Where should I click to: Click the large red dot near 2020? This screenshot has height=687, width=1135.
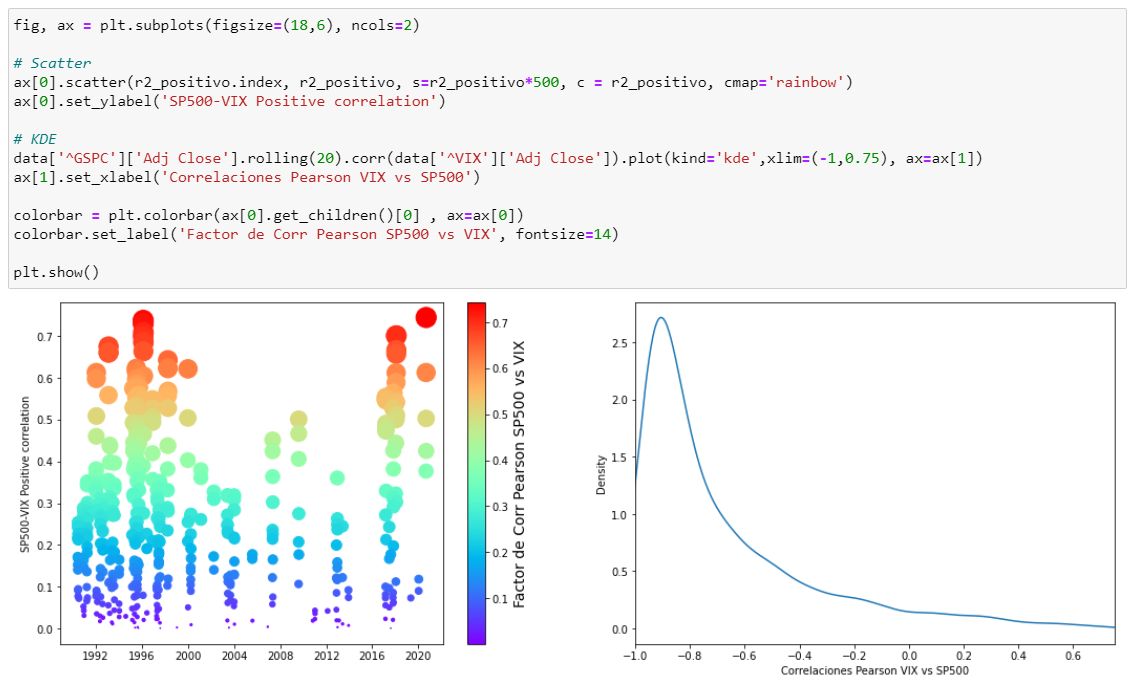pos(426,317)
